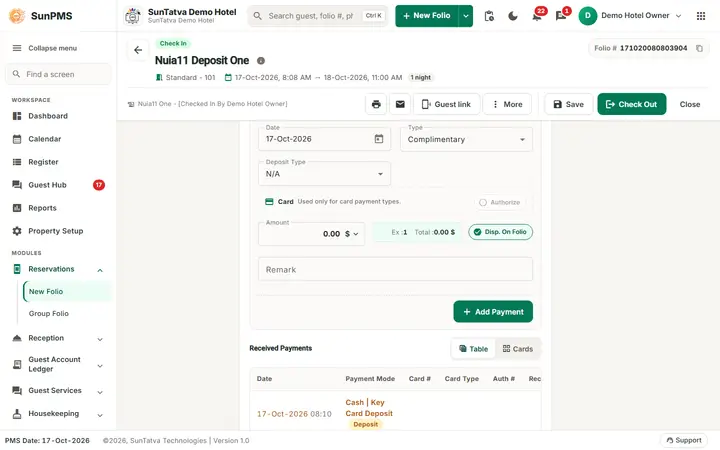The height and width of the screenshot is (450, 720).
Task: Click the 17-Oct-2026 08:10 payment row date
Action: coord(294,414)
